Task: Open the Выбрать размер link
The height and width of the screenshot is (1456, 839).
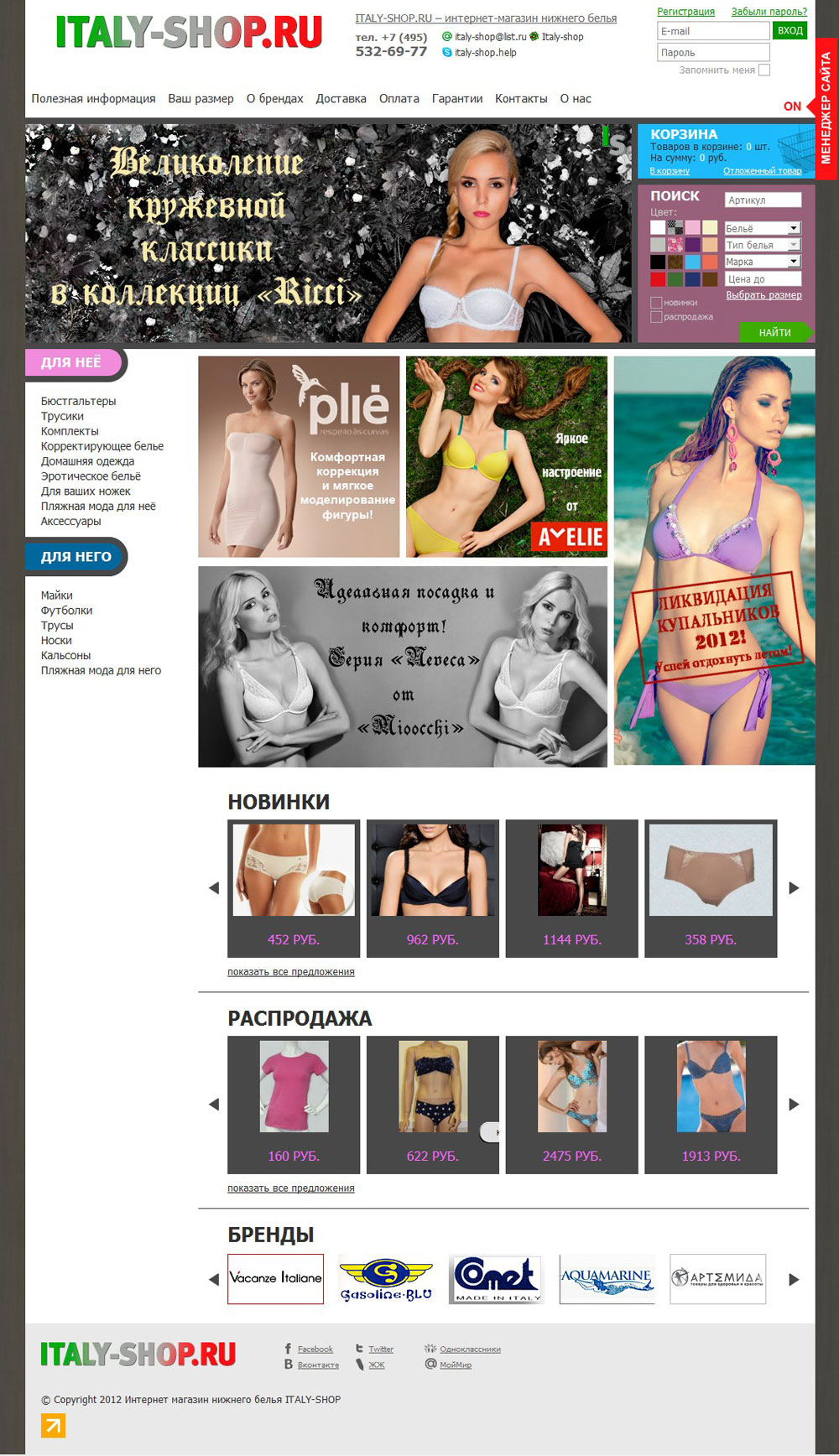Action: 763,295
